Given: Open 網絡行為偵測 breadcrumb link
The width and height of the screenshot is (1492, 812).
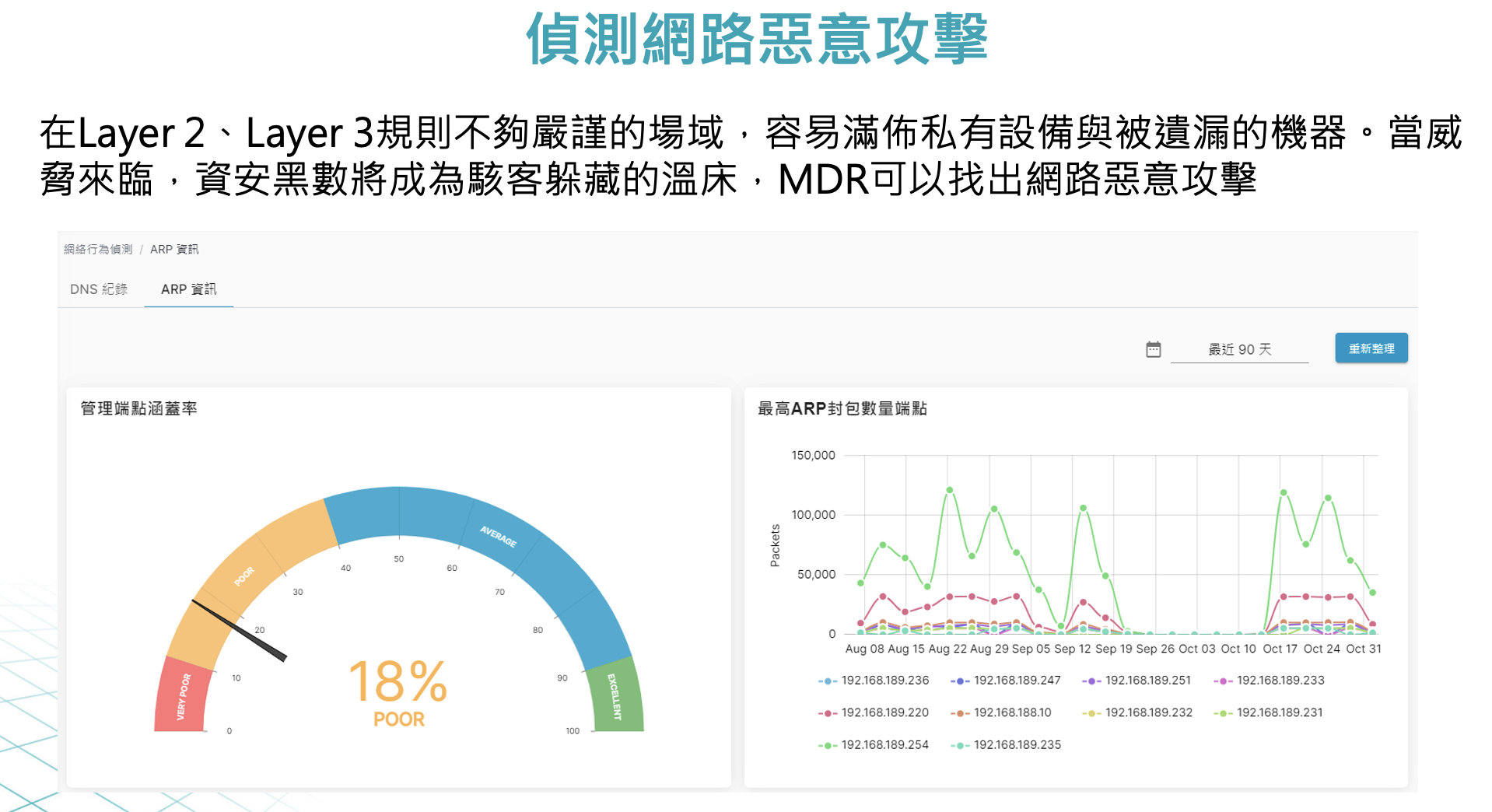Looking at the screenshot, I should [x=98, y=250].
